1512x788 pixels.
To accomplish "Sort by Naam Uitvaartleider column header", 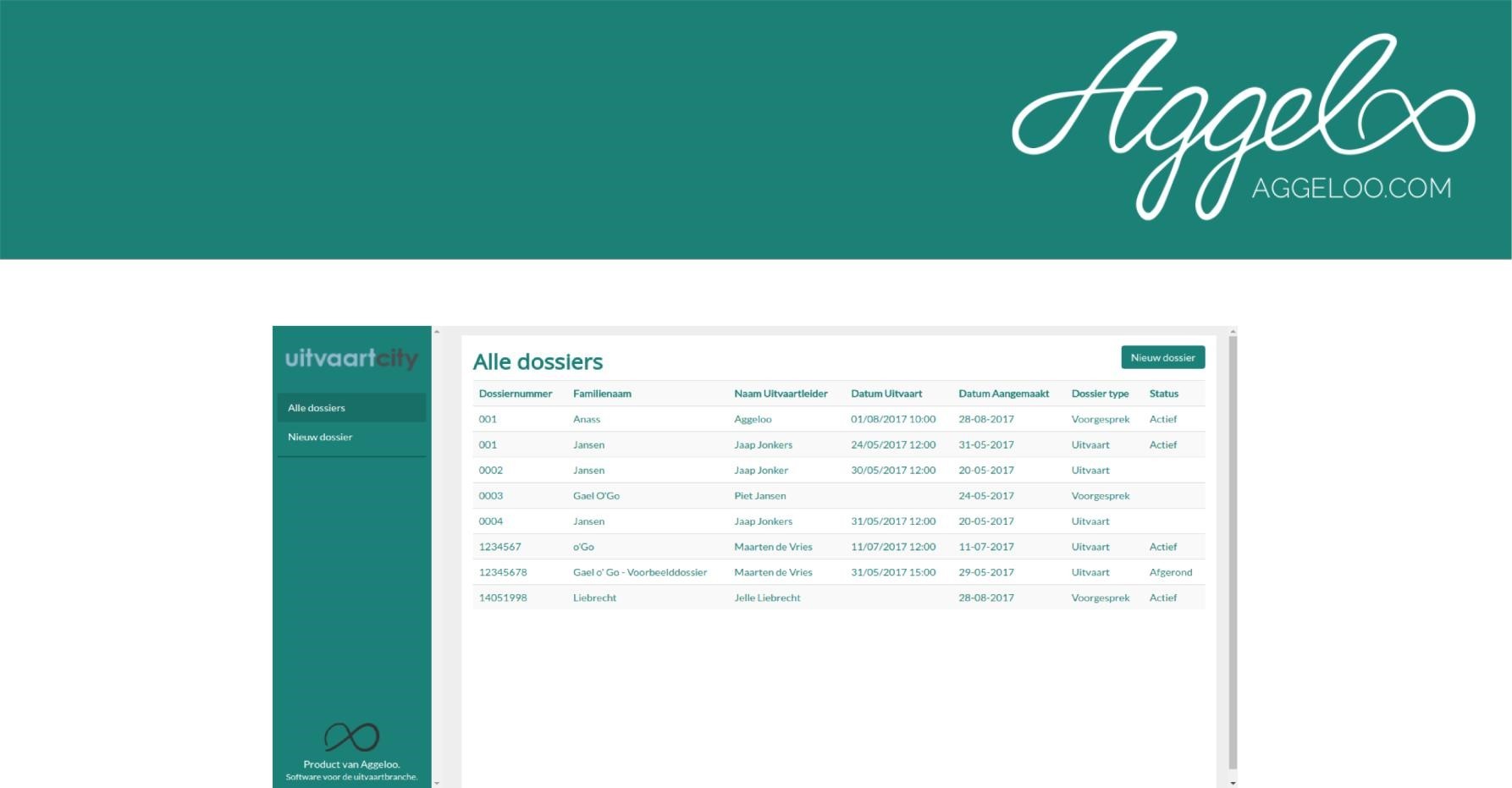I will coord(781,394).
